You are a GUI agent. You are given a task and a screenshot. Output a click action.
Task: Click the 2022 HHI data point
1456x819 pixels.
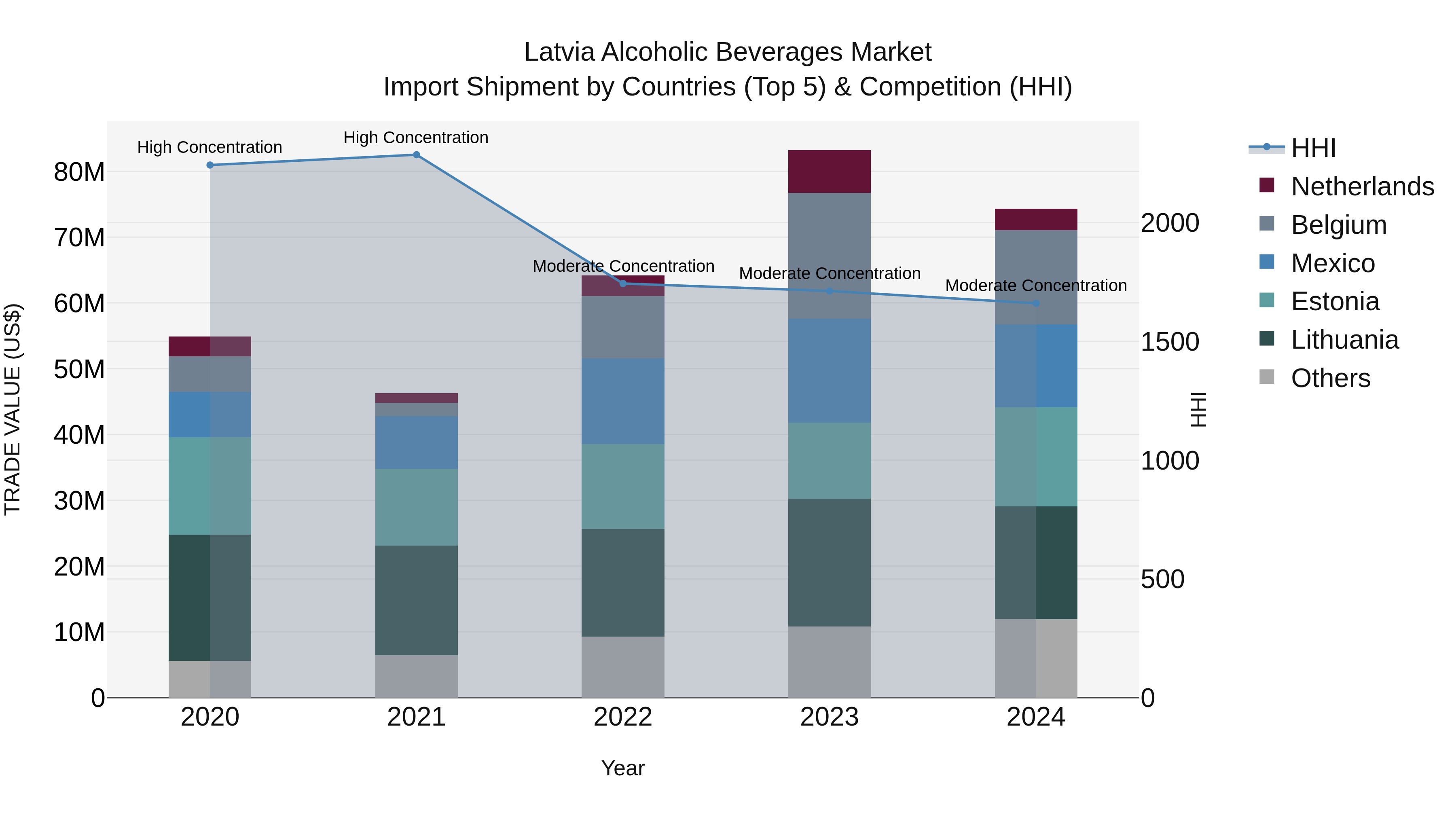click(x=623, y=284)
